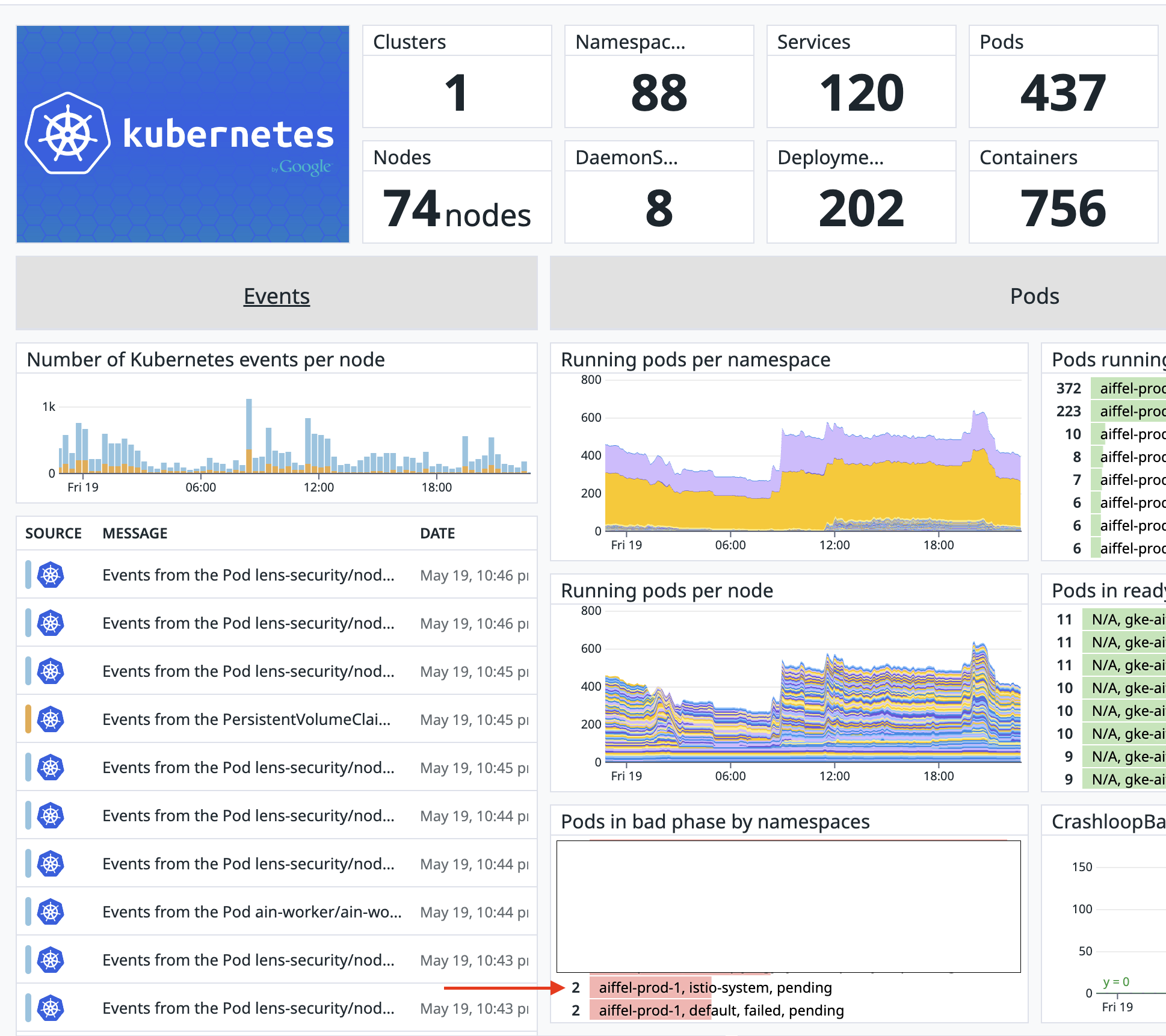Select the Clusters count value 1
This screenshot has height=1036, width=1166.
457,93
